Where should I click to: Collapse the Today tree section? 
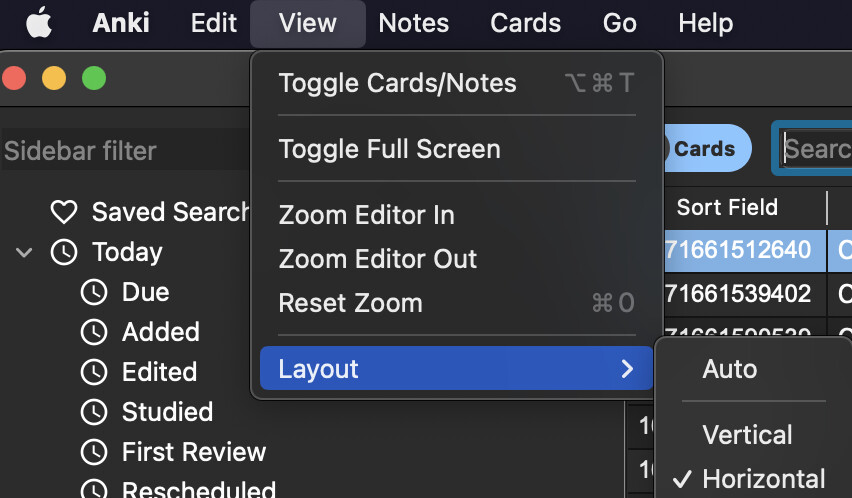pos(25,252)
